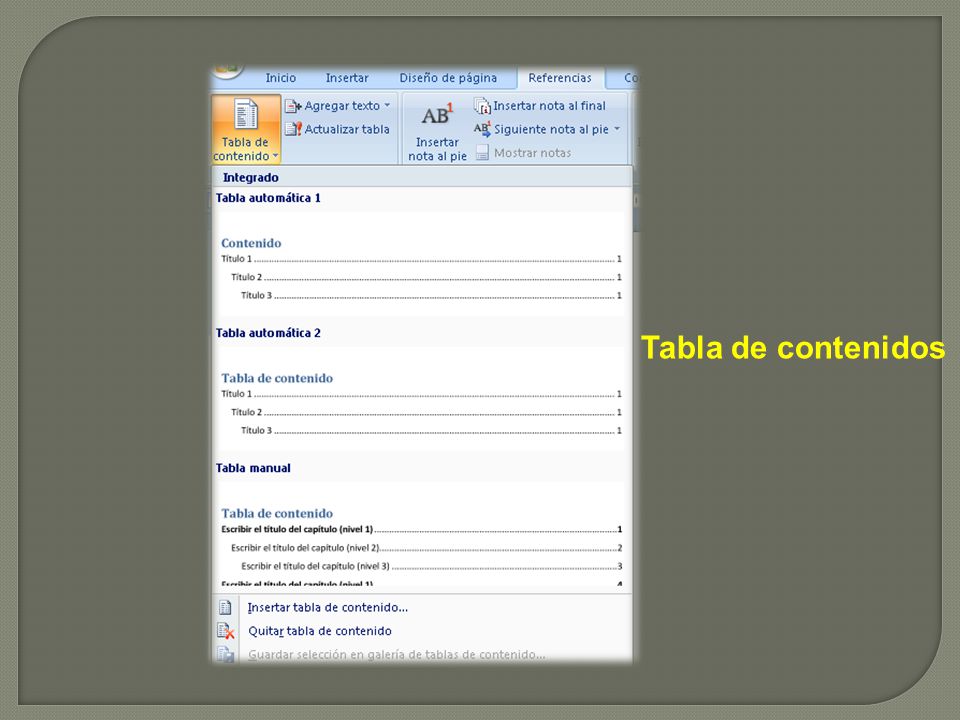Click the Siguiente nota al pie icon
960x720 pixels.
click(482, 129)
